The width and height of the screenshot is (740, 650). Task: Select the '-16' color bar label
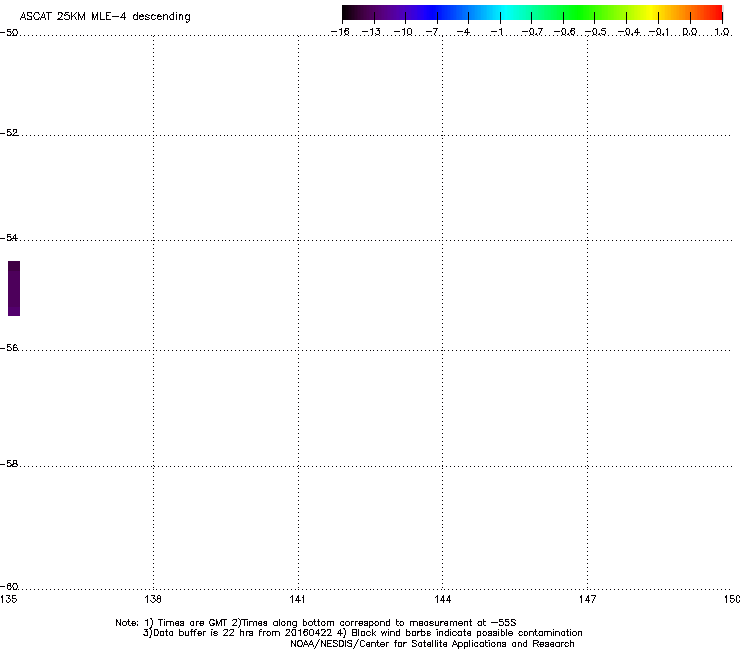340,32
